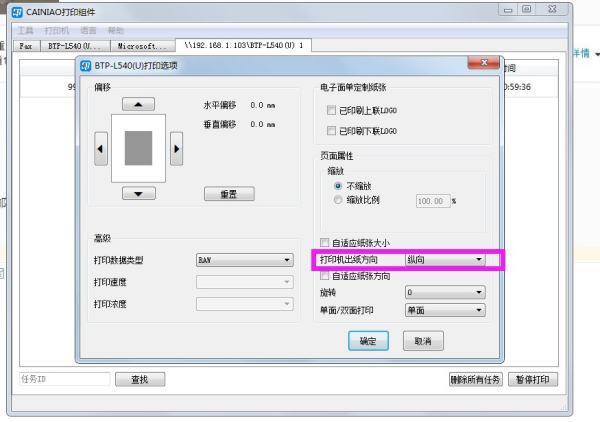The image size is (600, 422).
Task: Click the BTP-L540(U) dialog title icon
Action: (86, 66)
